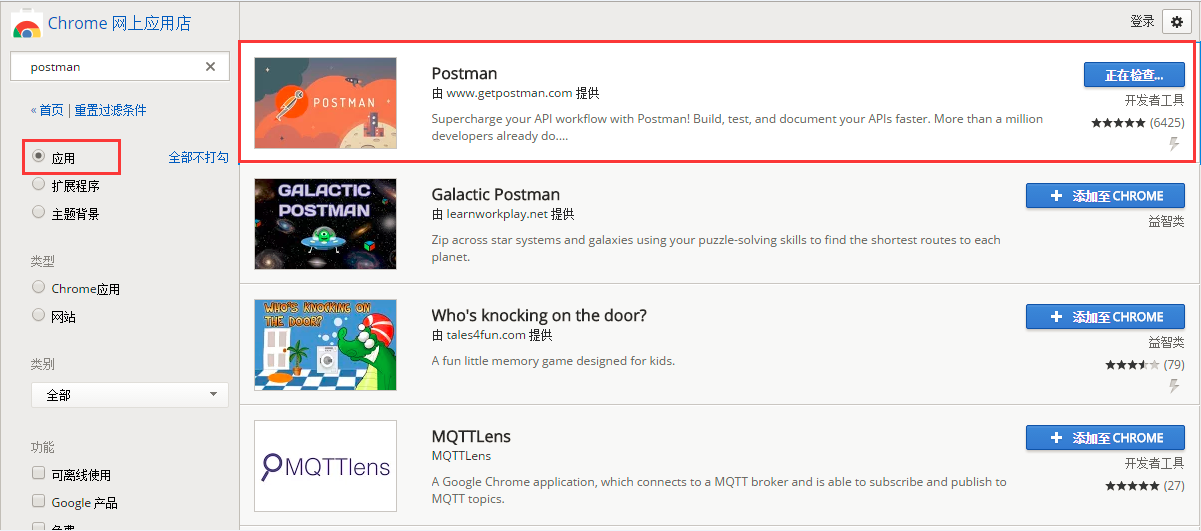
Task: Clear the postman search text with X
Action: (x=210, y=67)
